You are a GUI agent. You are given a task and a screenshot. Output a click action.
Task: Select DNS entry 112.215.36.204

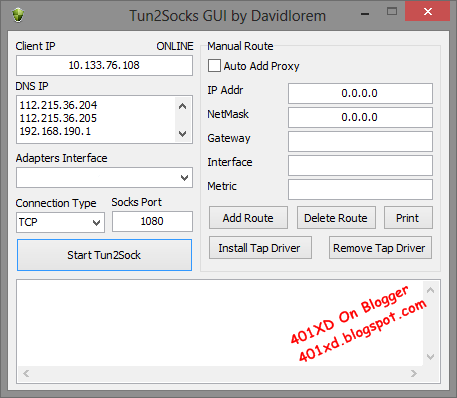click(58, 105)
